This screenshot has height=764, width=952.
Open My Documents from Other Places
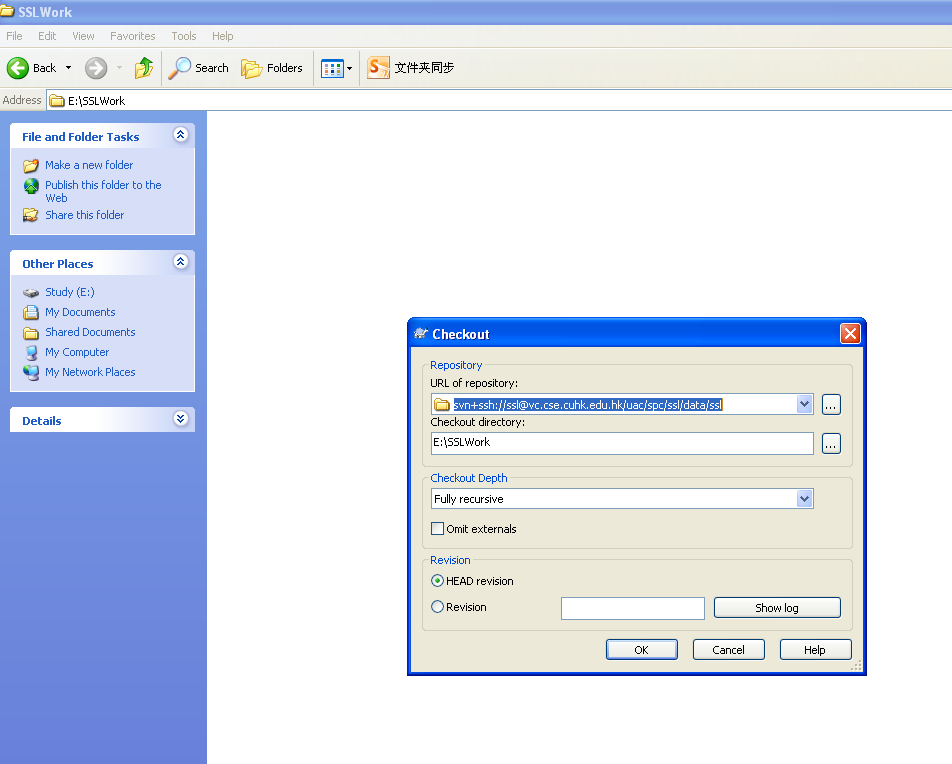(80, 312)
